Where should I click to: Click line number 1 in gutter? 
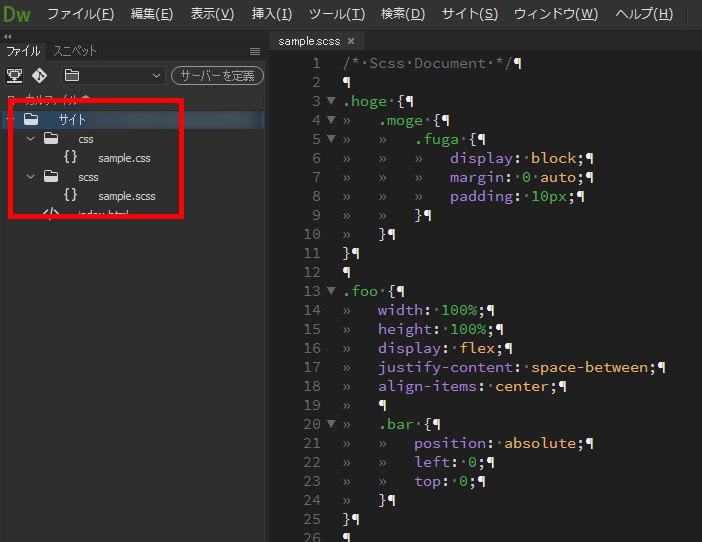[x=316, y=63]
